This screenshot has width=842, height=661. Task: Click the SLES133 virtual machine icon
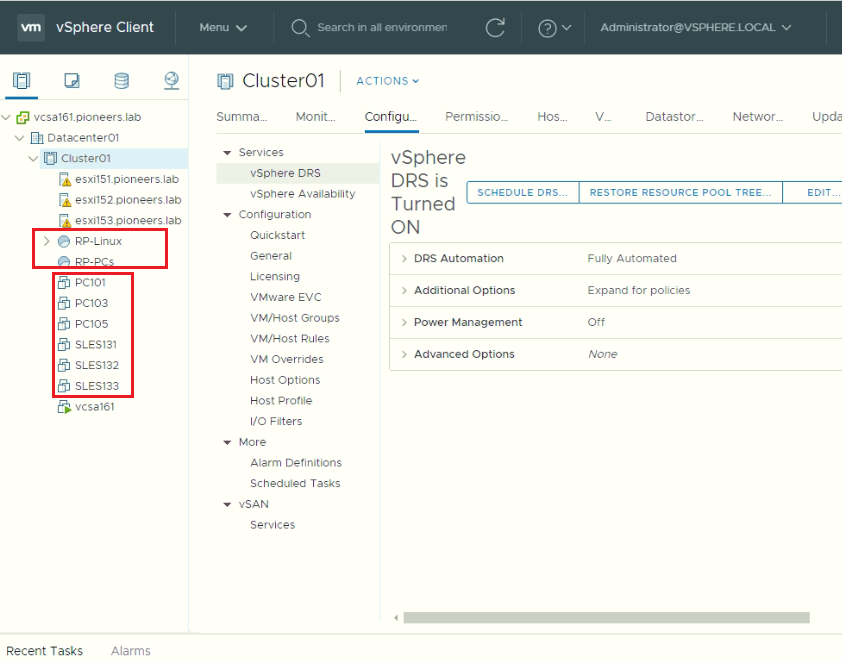(64, 386)
